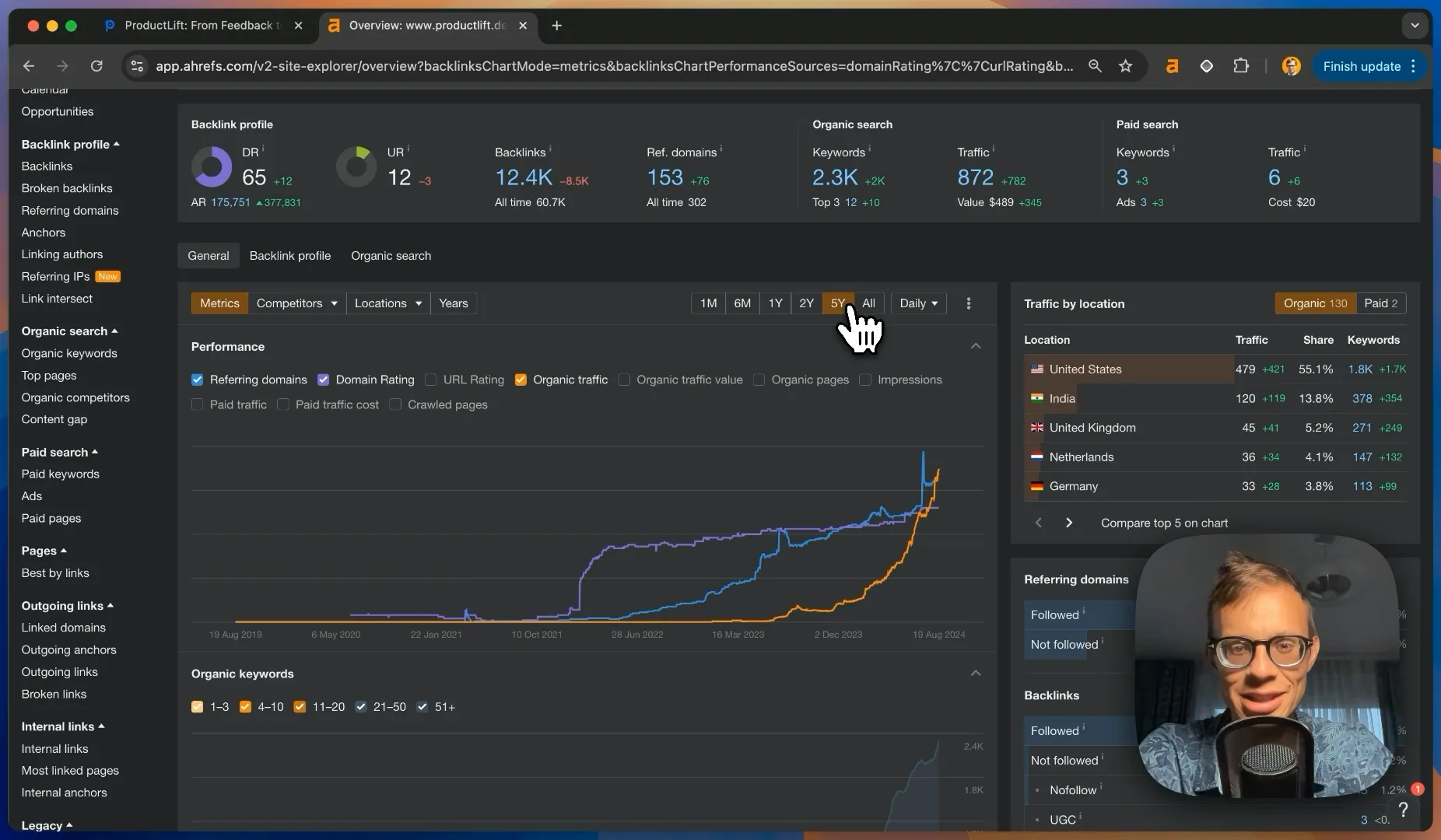Open a new browser tab
Image resolution: width=1441 pixels, height=840 pixels.
556,26
